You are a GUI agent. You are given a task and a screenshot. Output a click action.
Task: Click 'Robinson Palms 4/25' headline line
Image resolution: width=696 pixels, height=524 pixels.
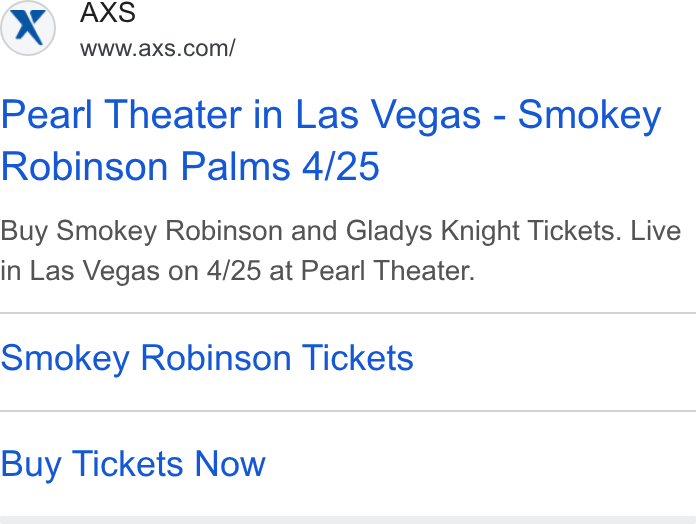pyautogui.click(x=190, y=167)
